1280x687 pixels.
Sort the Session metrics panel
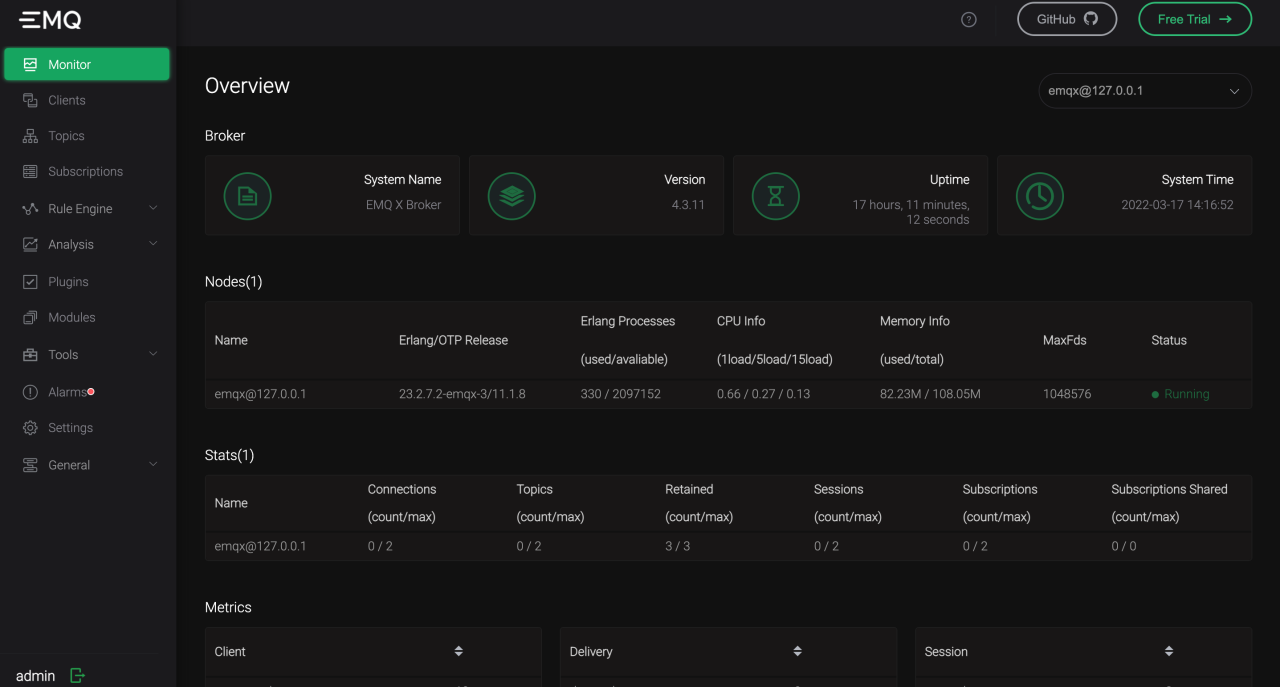point(1169,651)
